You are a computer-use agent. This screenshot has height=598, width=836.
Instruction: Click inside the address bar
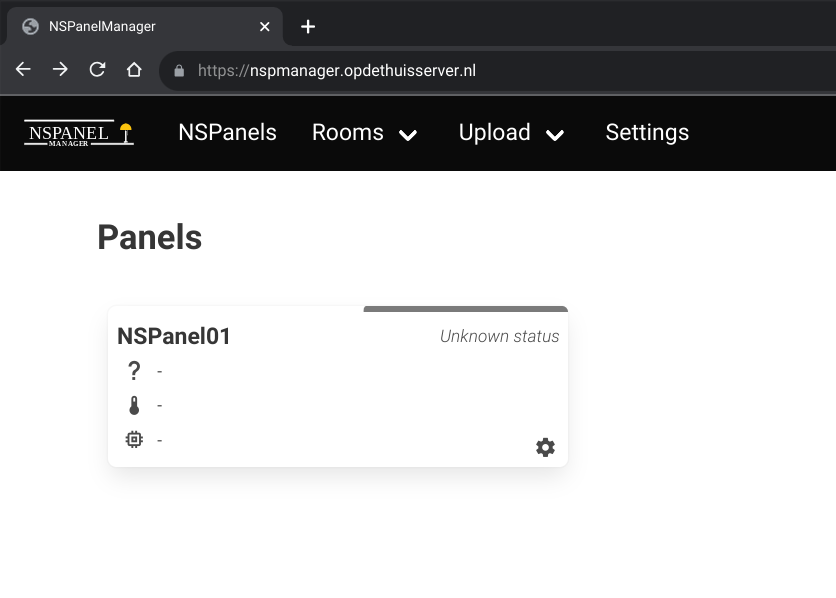pos(400,71)
